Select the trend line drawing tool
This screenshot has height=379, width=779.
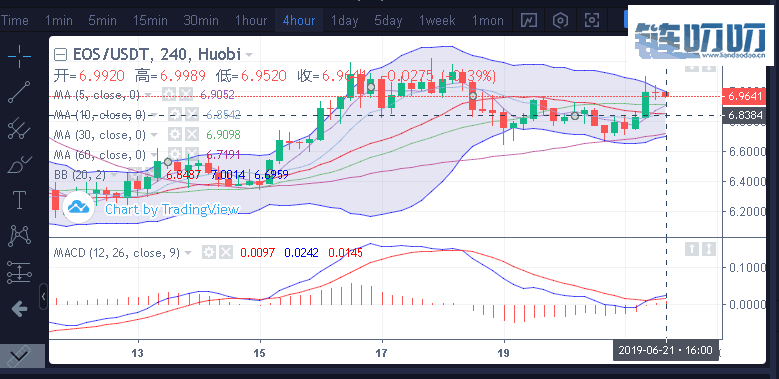[x=20, y=92]
